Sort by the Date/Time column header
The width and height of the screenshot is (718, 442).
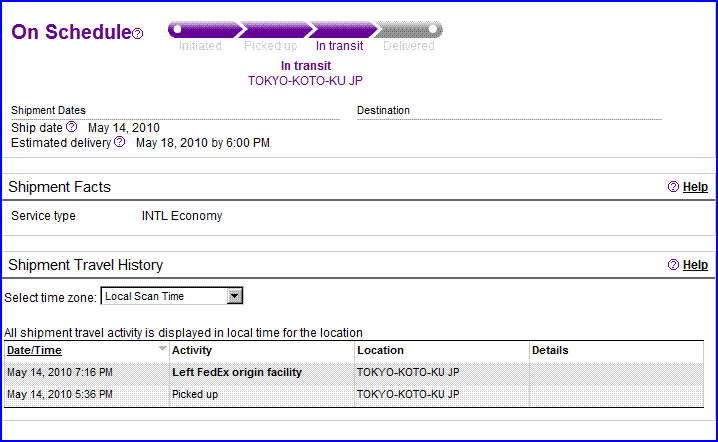tap(34, 350)
